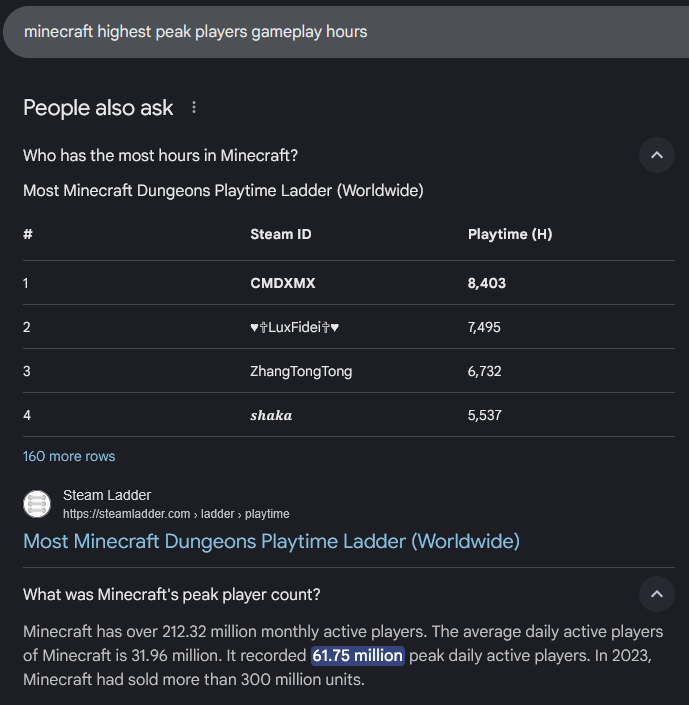Click the shaka Steam ID cell
Screen dimensions: 689x705
pyautogui.click(x=271, y=415)
